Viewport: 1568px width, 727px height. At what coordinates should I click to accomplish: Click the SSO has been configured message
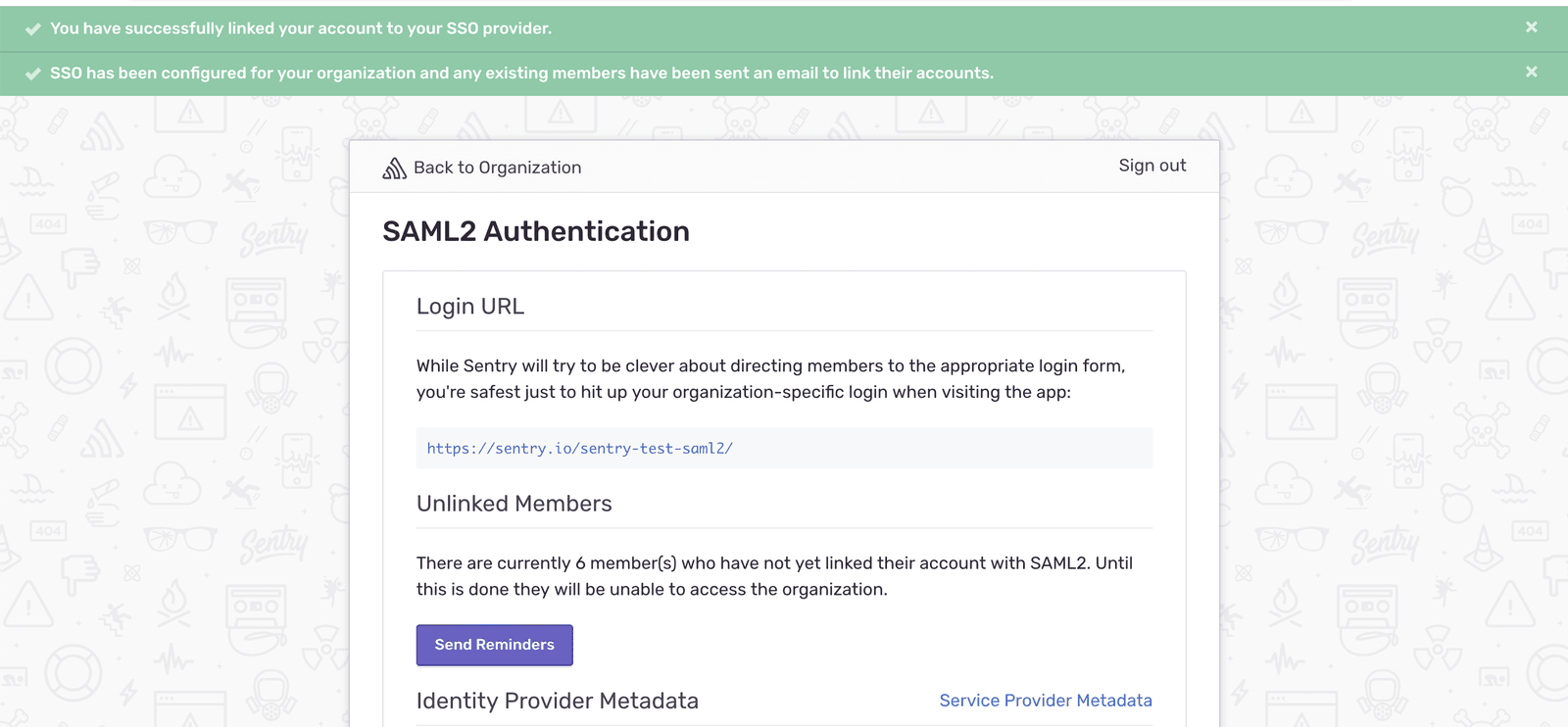click(521, 73)
